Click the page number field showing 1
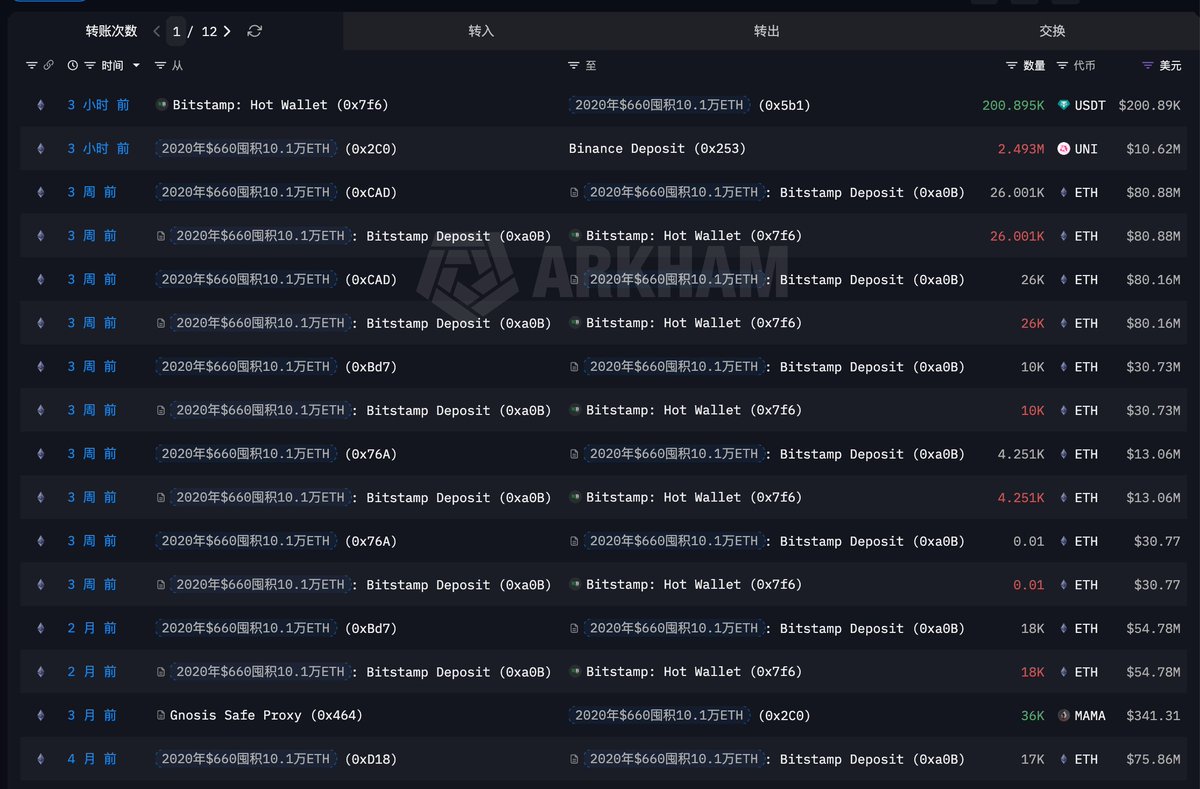The image size is (1200, 789). (176, 31)
